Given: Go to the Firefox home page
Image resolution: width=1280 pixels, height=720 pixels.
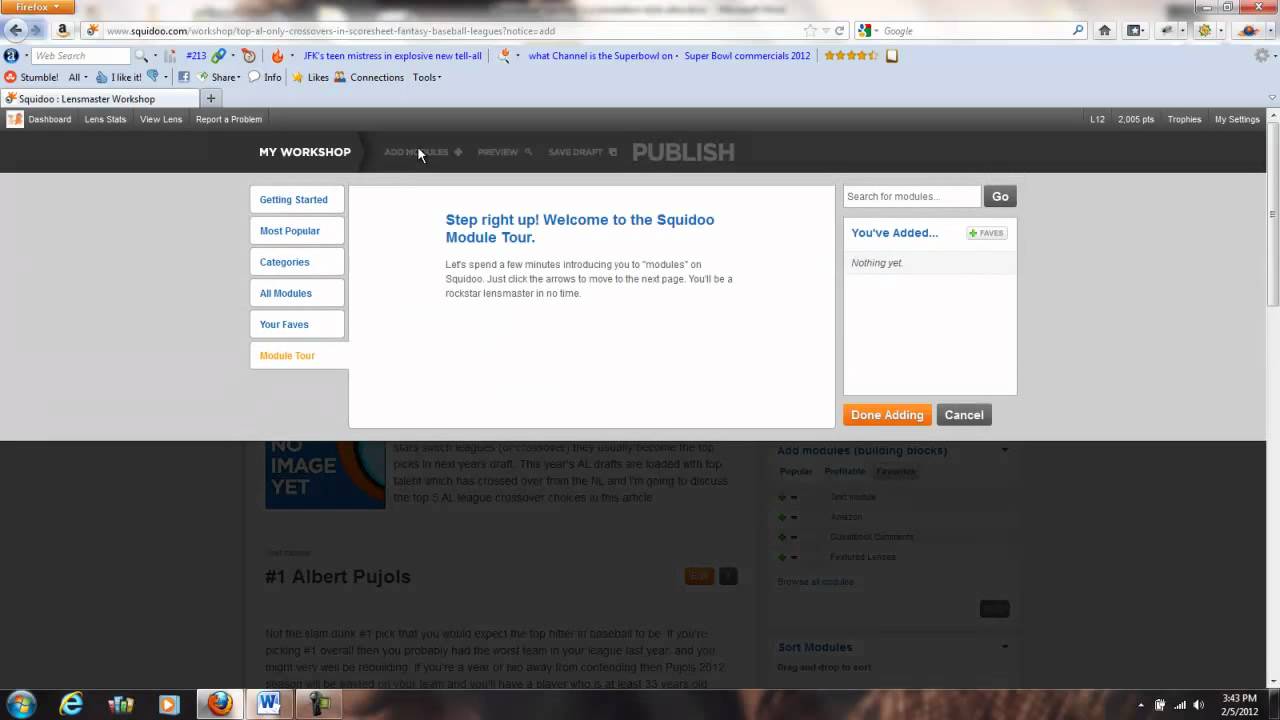Looking at the screenshot, I should point(1105,31).
